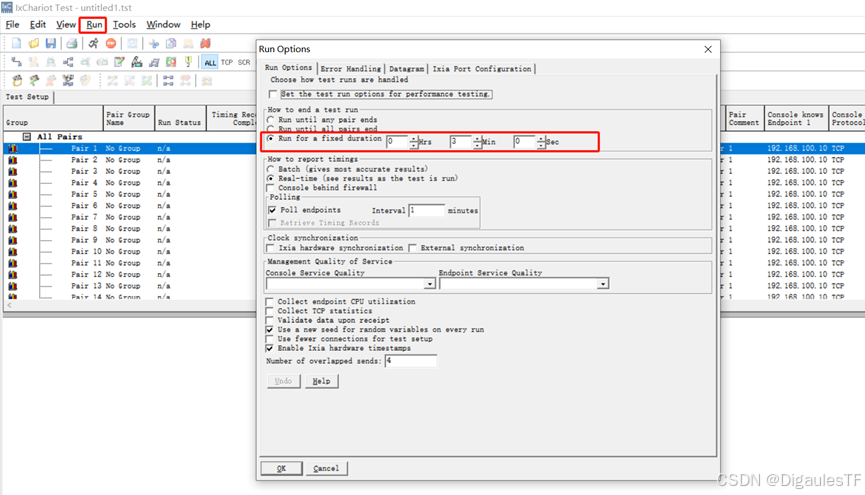Select the Test Setup tab
Image resolution: width=865 pixels, height=495 pixels.
[x=27, y=97]
